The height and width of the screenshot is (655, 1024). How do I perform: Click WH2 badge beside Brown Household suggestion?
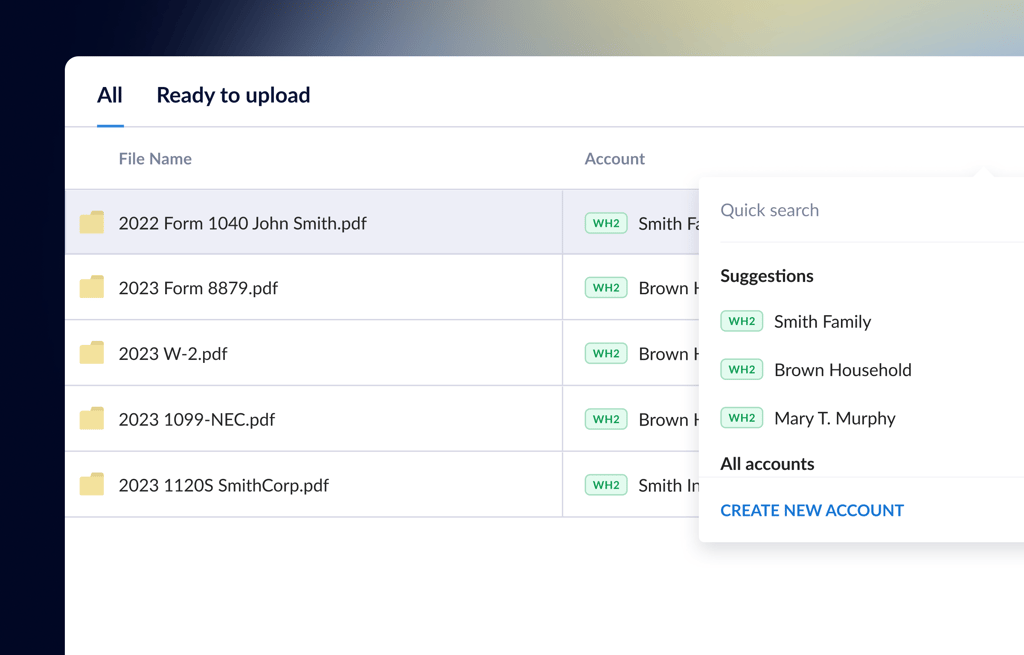(x=741, y=369)
